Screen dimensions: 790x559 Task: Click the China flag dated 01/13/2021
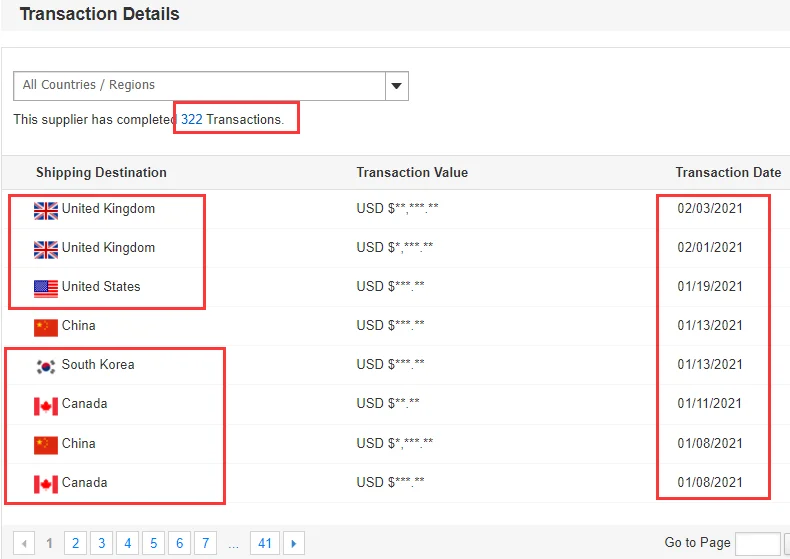pos(45,327)
